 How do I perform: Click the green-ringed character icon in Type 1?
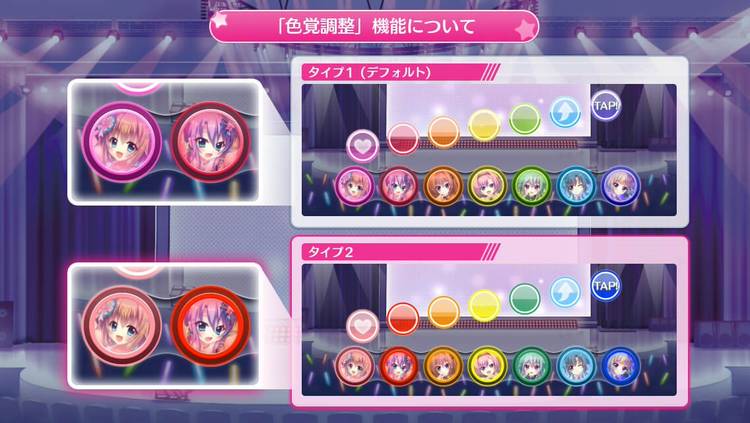[x=531, y=186]
